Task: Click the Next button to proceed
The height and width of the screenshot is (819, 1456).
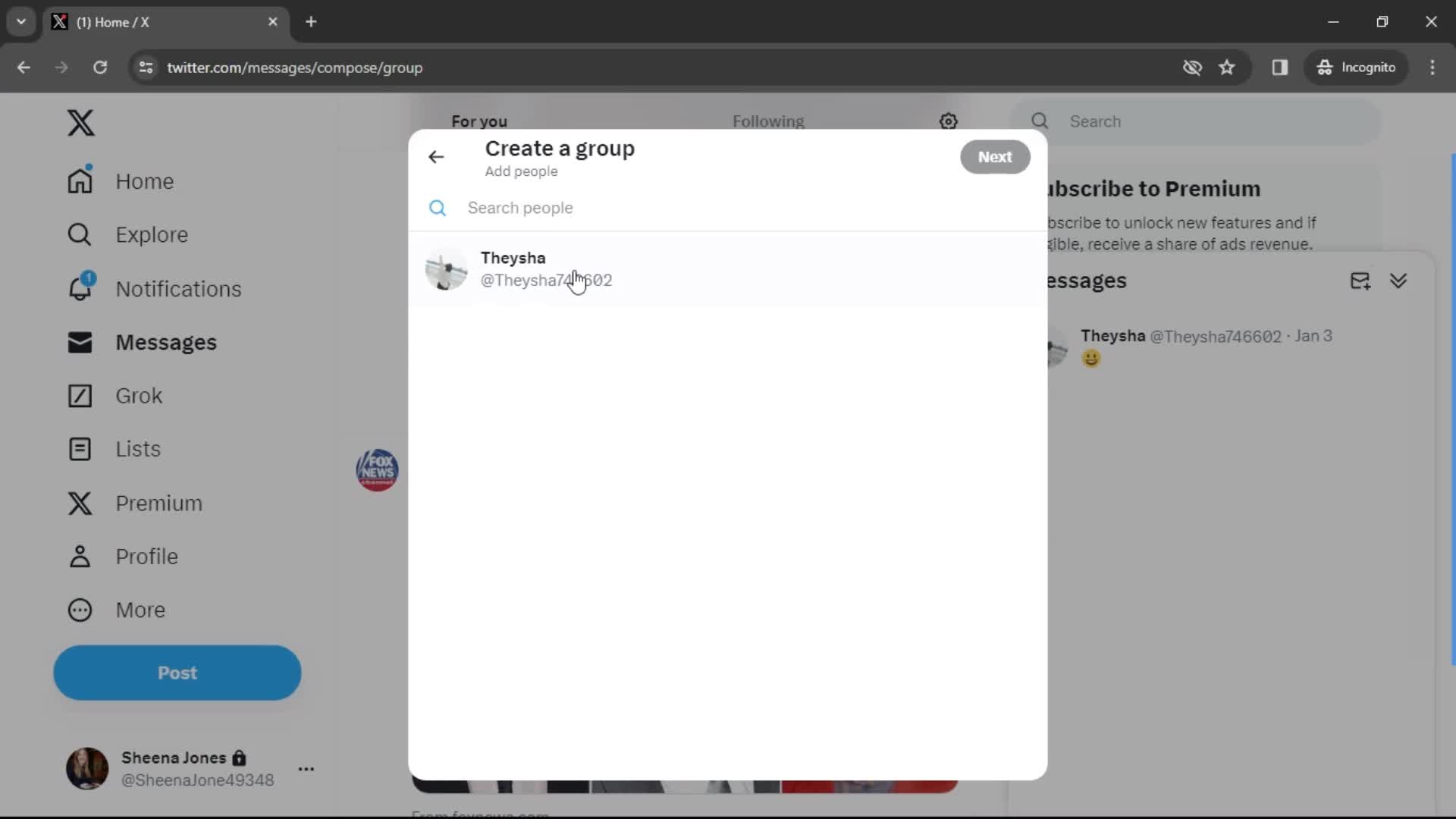Action: tap(994, 156)
